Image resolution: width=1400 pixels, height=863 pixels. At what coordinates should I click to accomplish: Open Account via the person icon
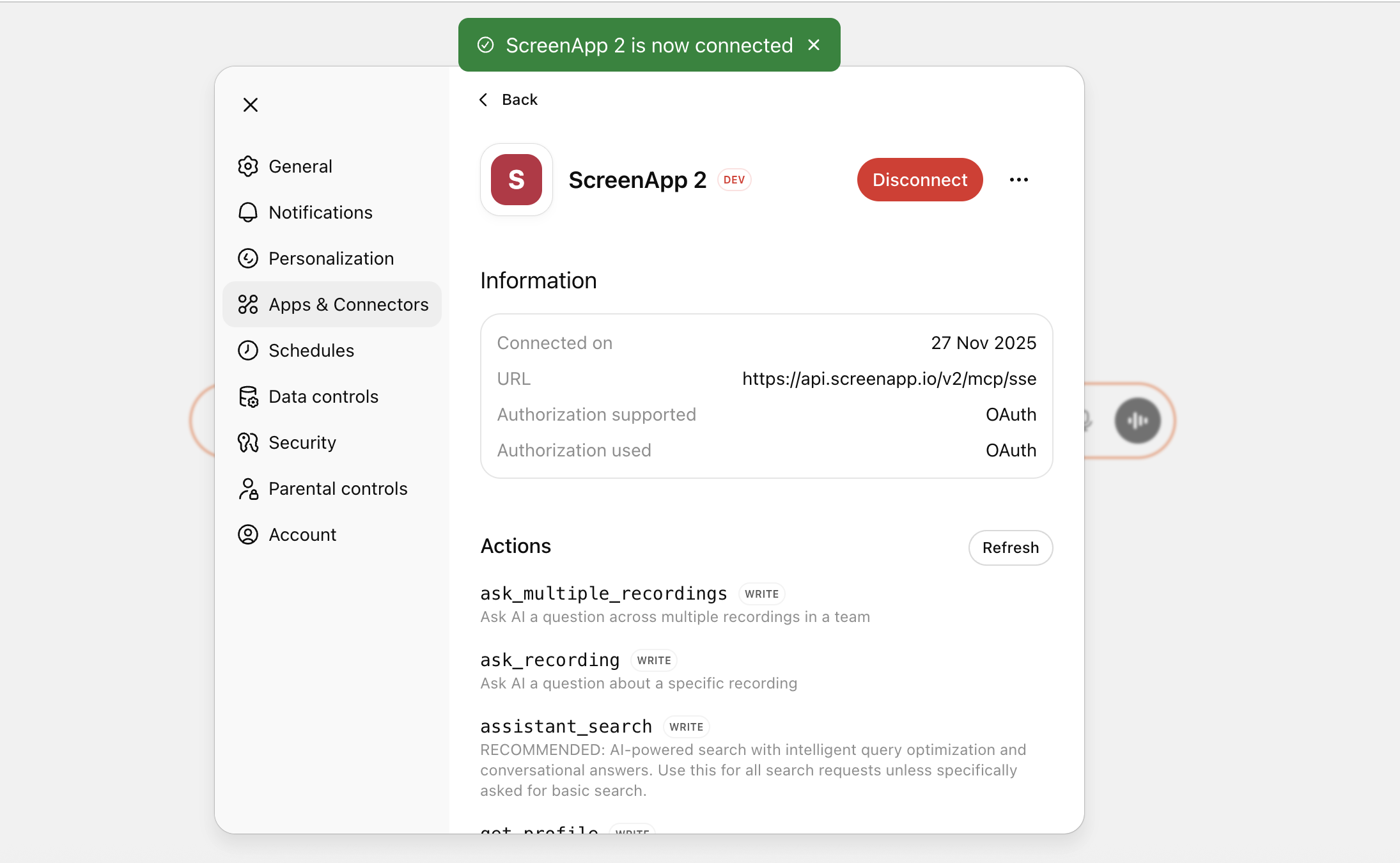[249, 534]
